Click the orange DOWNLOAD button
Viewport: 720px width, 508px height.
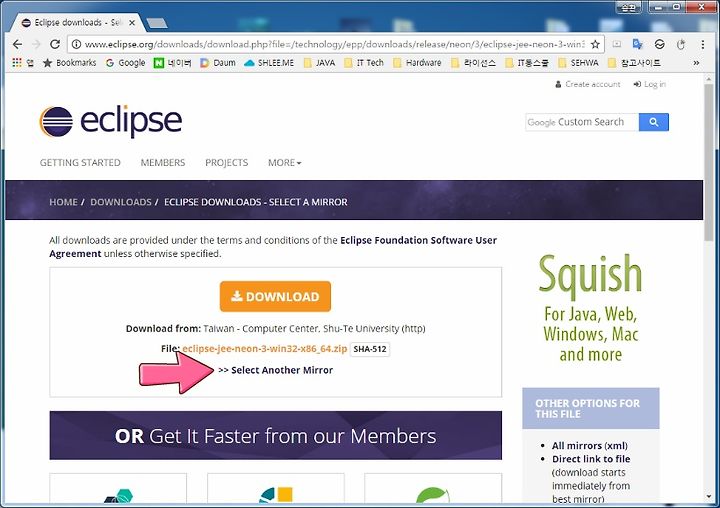click(x=275, y=297)
